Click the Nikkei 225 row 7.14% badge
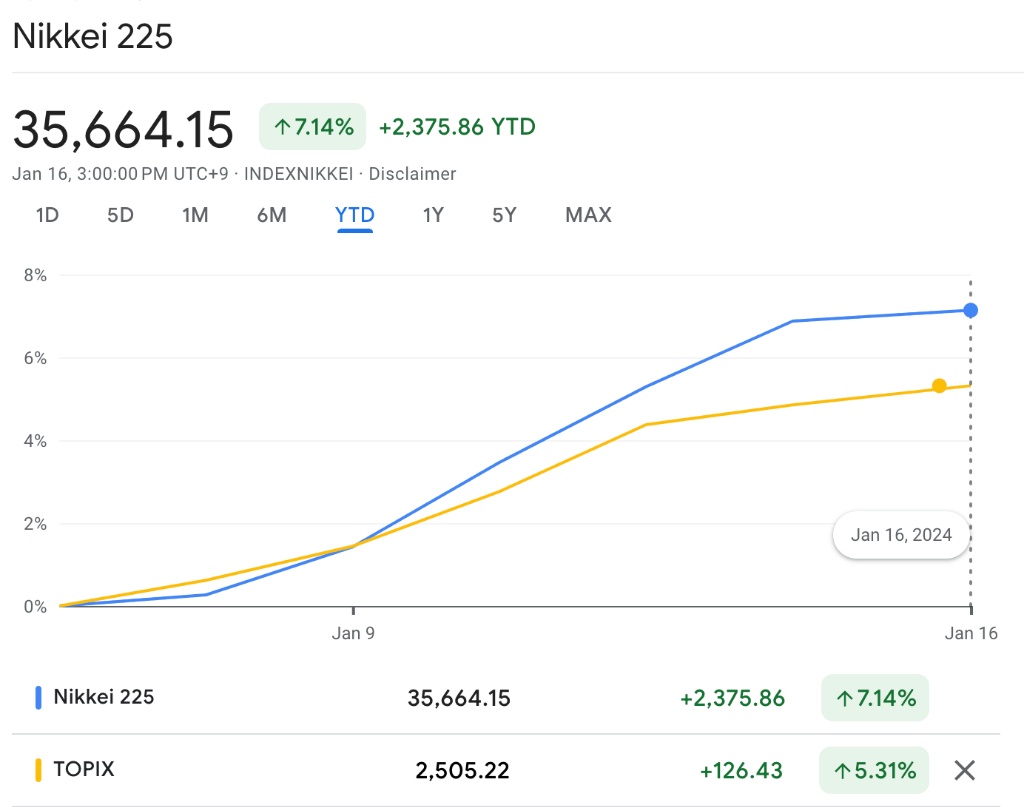The width and height of the screenshot is (1024, 807). click(x=874, y=698)
